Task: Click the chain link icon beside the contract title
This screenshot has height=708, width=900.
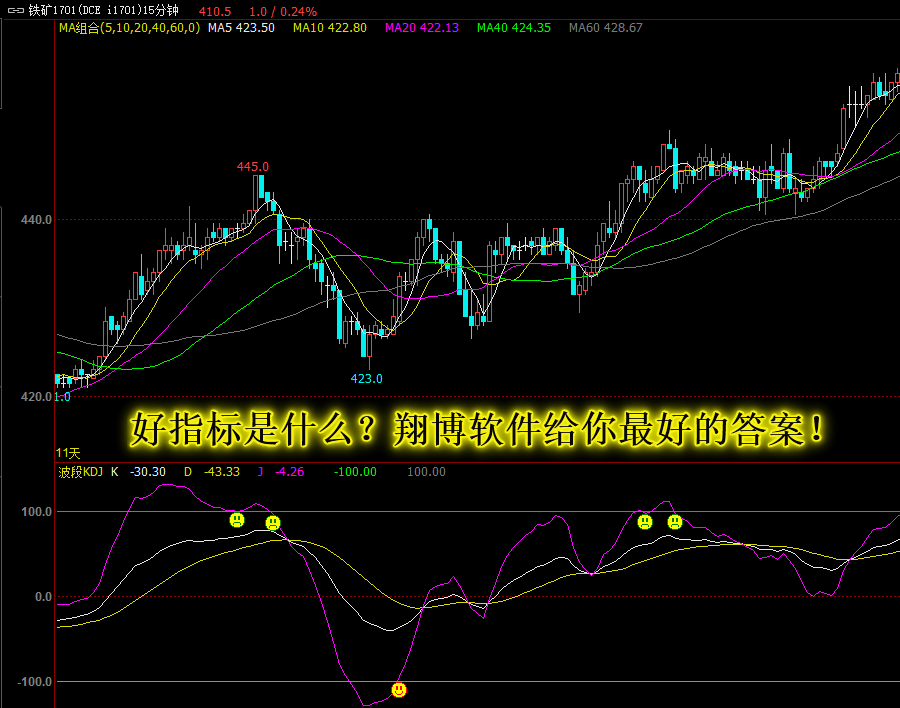Action: pyautogui.click(x=15, y=11)
